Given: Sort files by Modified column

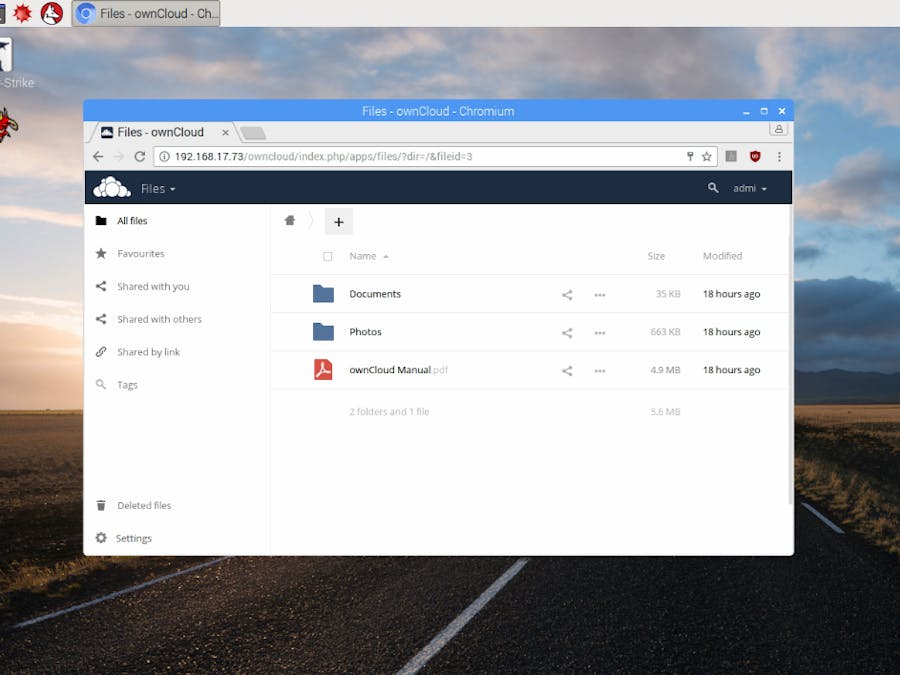Looking at the screenshot, I should (722, 256).
